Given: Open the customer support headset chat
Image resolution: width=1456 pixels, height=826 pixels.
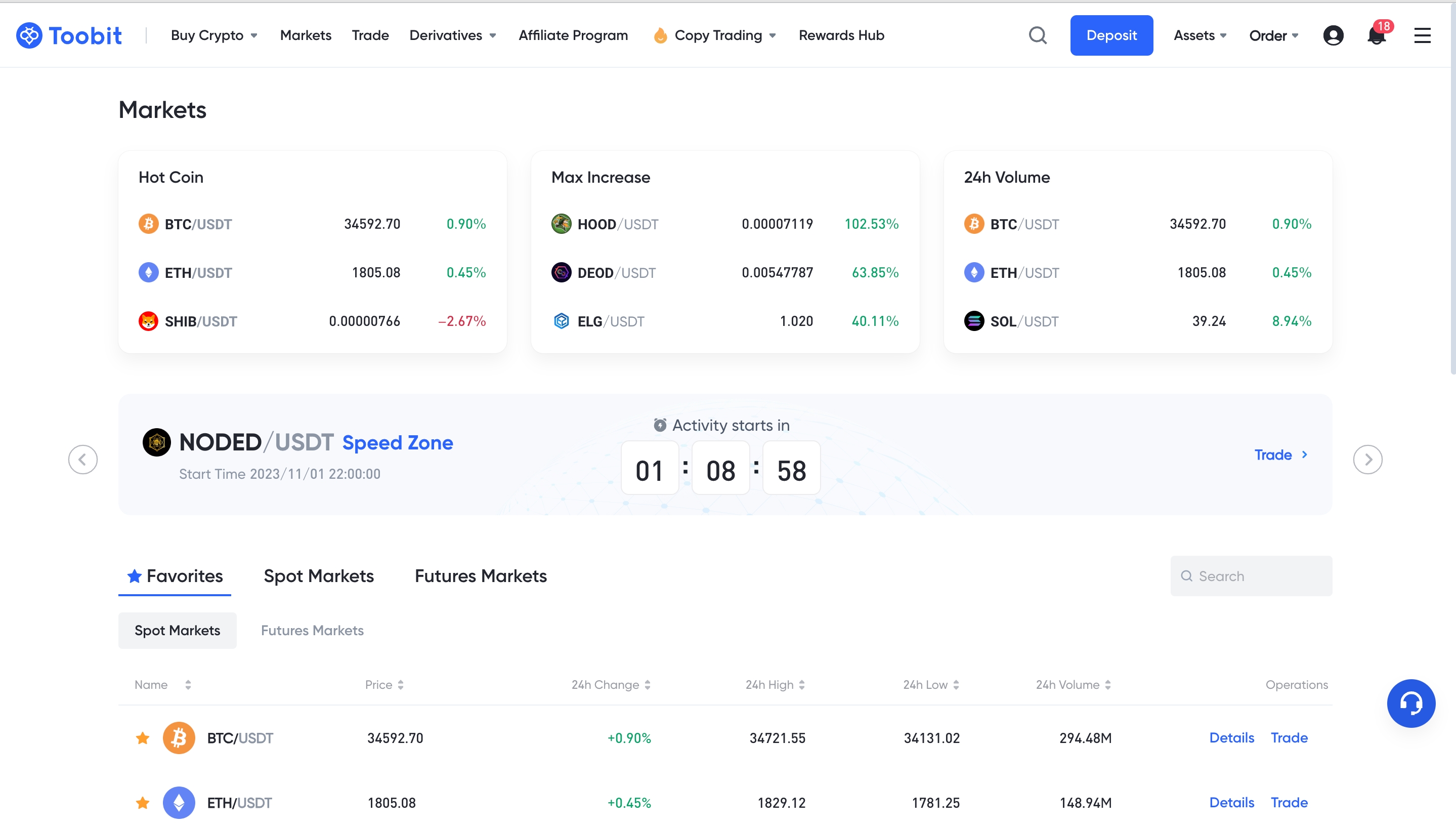Looking at the screenshot, I should tap(1411, 704).
